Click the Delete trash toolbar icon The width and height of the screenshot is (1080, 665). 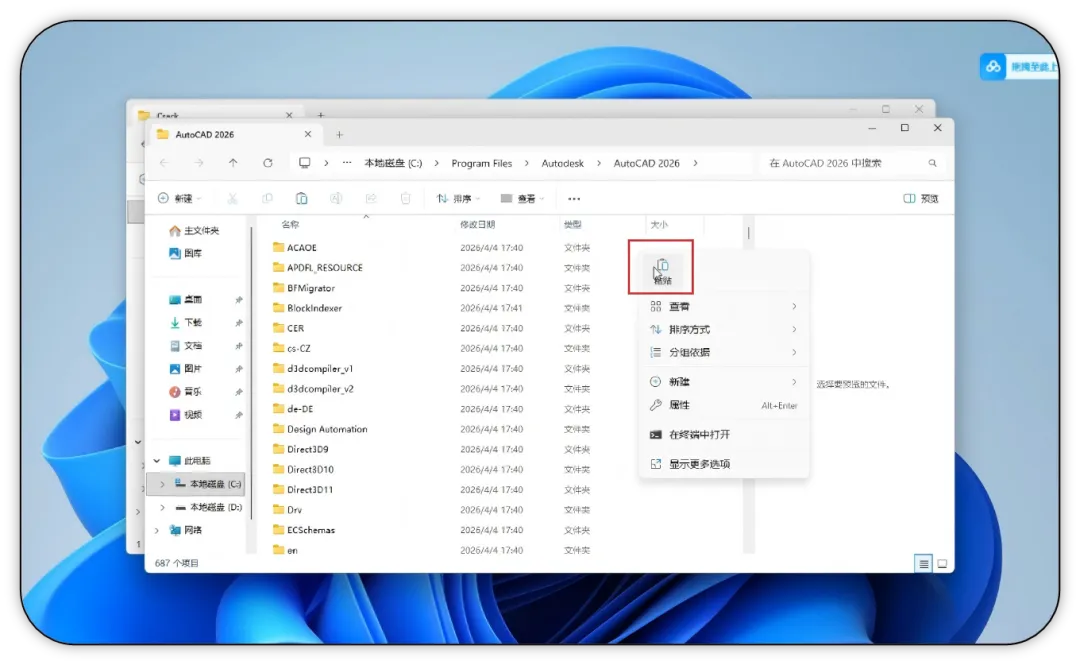coord(406,198)
